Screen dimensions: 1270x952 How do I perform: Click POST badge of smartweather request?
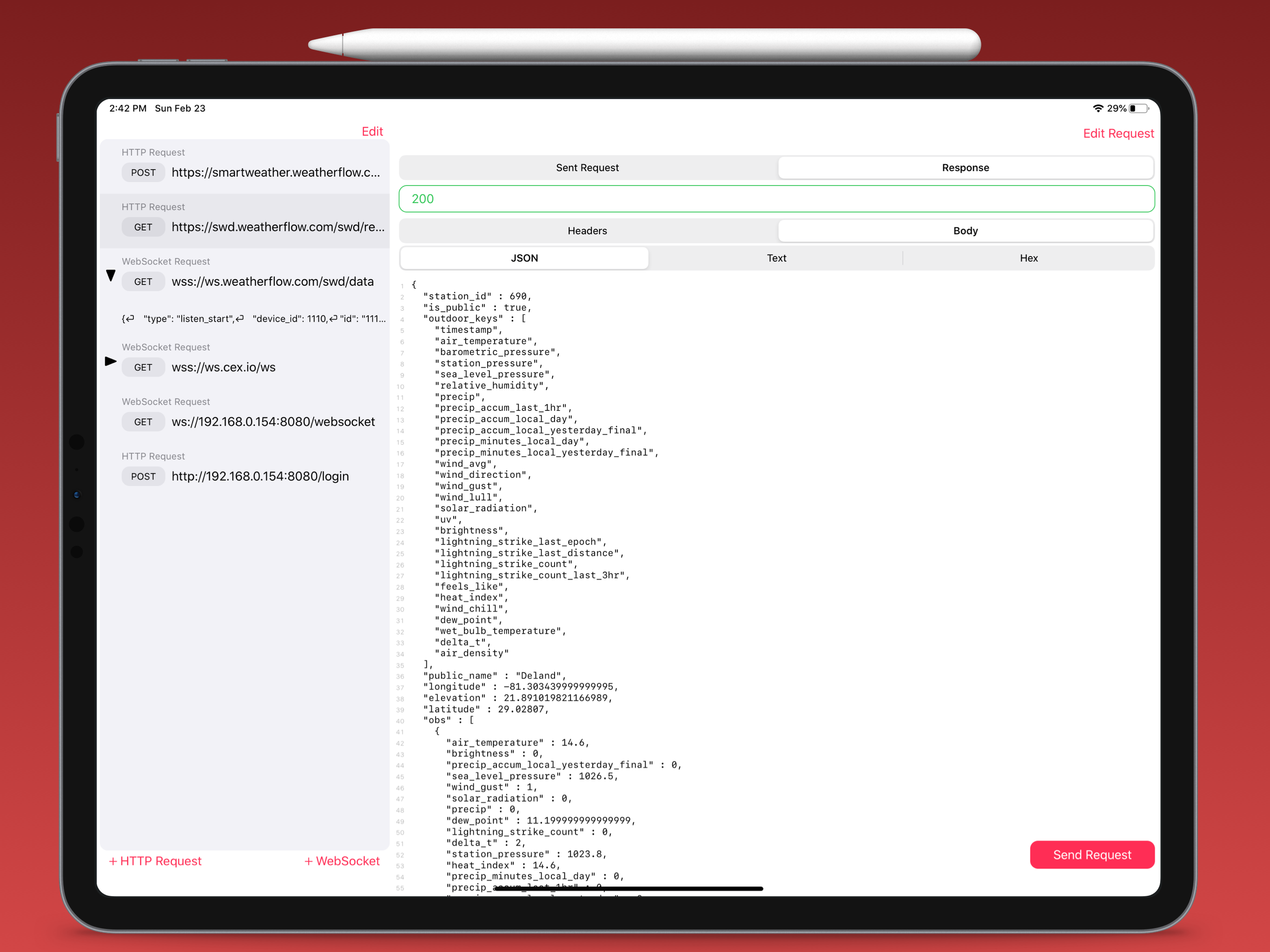click(143, 172)
